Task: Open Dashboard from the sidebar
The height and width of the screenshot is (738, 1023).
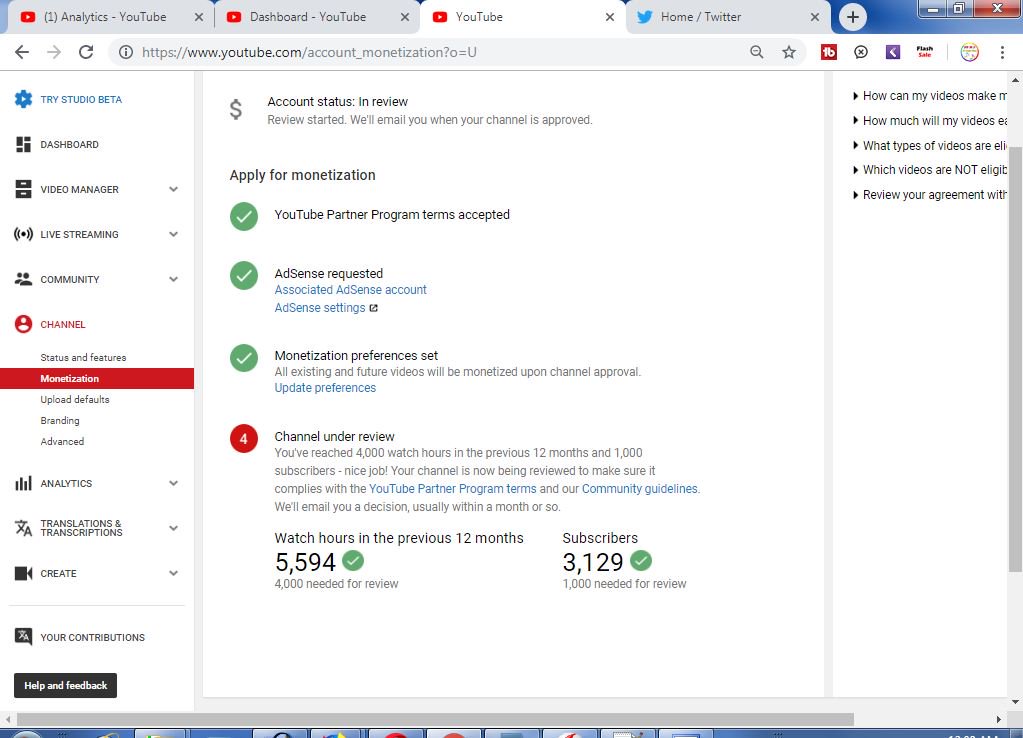Action: tap(69, 144)
